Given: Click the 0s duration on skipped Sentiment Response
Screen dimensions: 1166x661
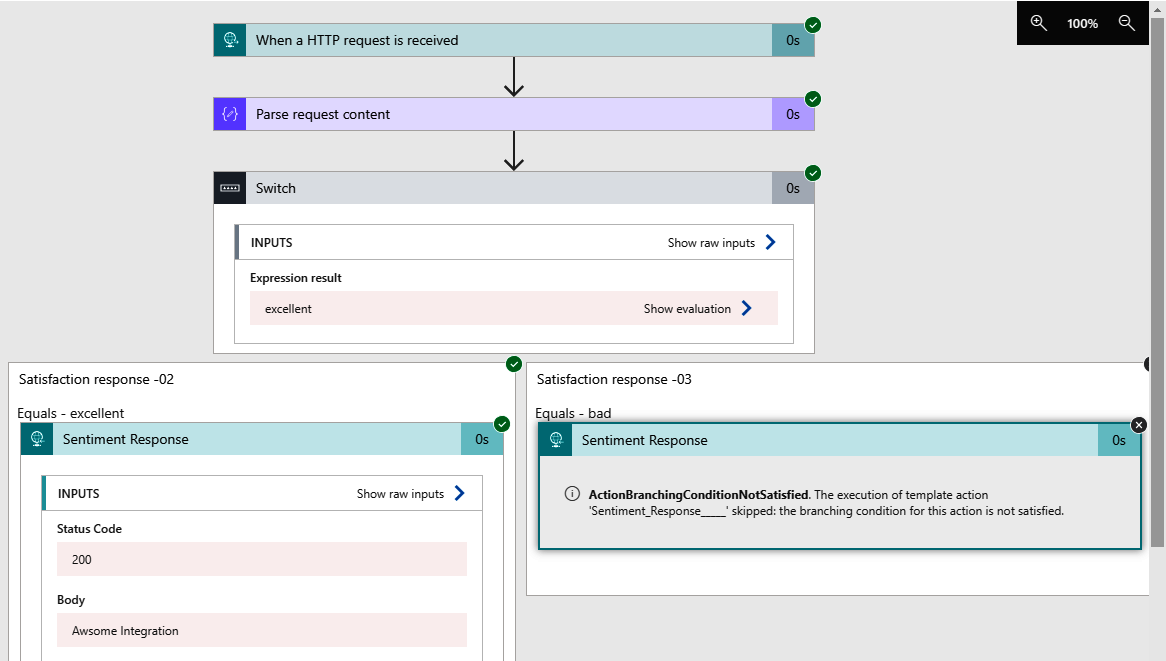Looking at the screenshot, I should point(1119,440).
